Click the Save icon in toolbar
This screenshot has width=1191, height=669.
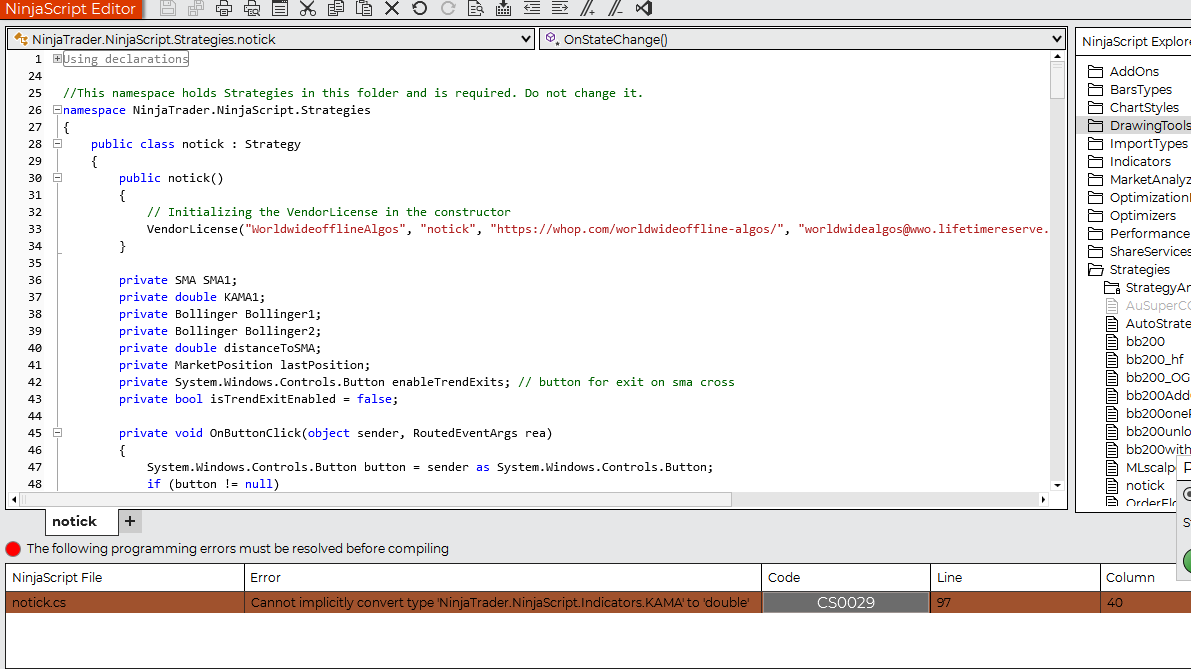(x=168, y=8)
